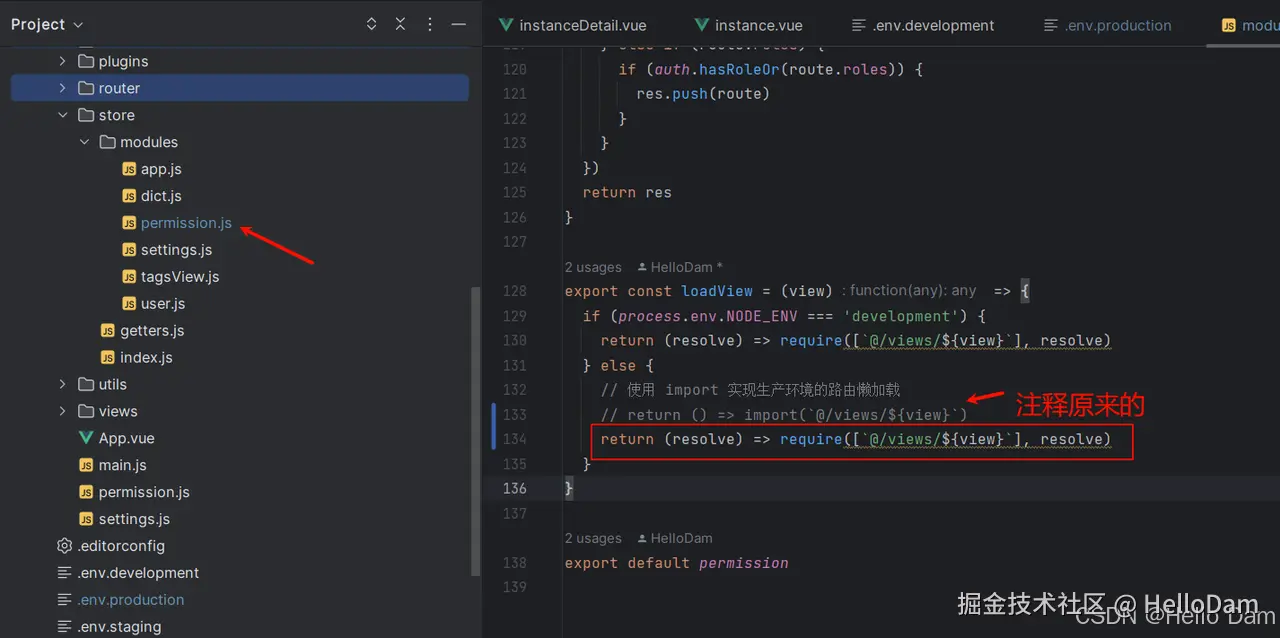Switch to instance.vue tab

click(748, 25)
